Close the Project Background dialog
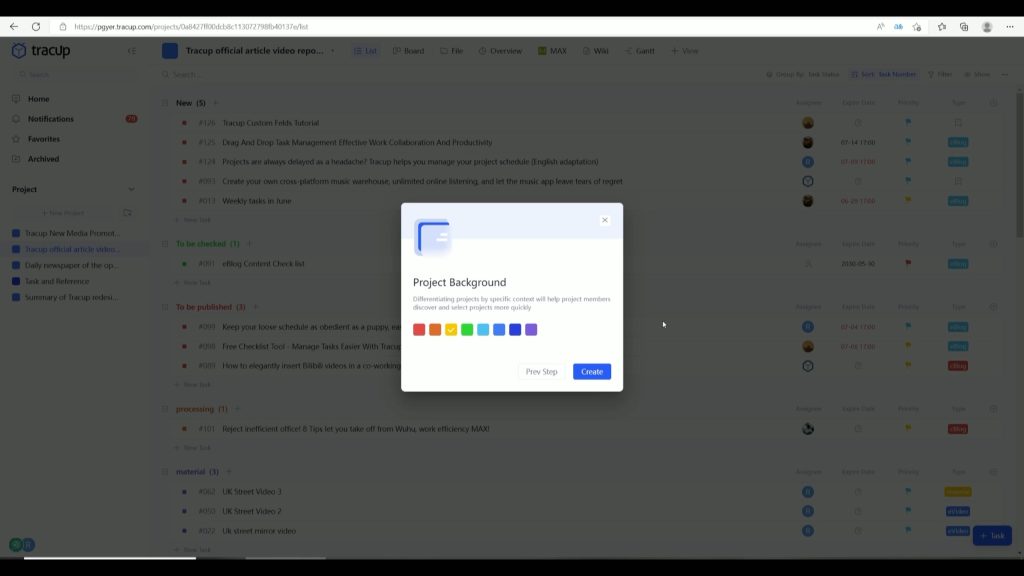Screen dimensions: 1024x576 point(604,220)
